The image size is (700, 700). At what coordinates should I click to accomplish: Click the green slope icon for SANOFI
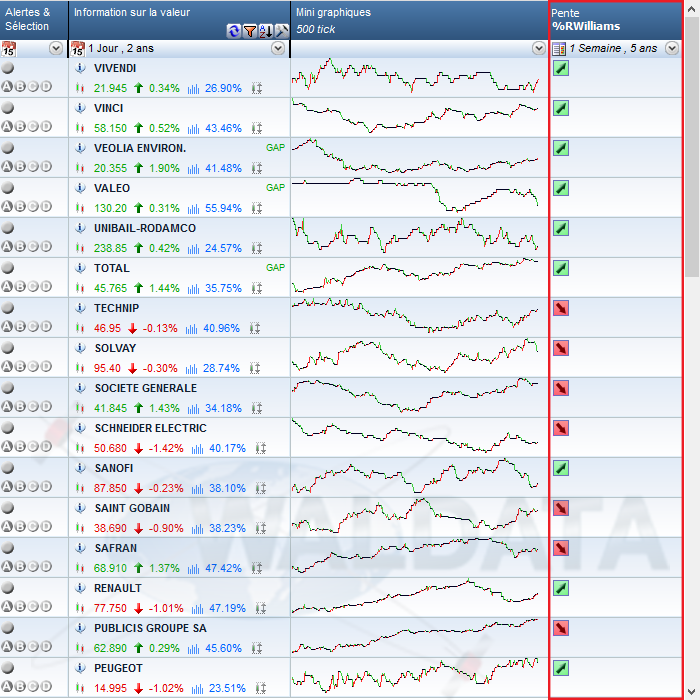561,468
